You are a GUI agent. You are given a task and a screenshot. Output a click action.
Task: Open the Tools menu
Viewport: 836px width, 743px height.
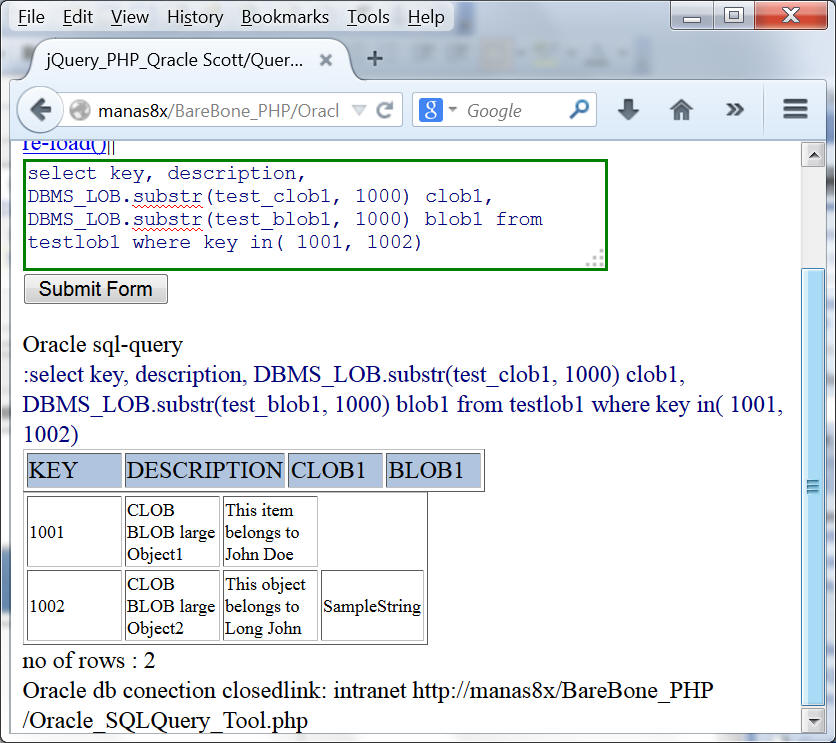tap(368, 17)
